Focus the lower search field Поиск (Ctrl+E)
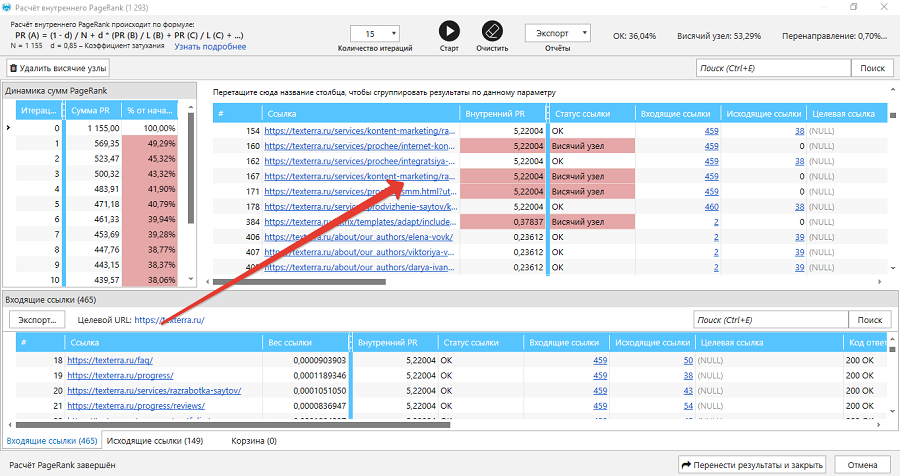 [x=771, y=320]
